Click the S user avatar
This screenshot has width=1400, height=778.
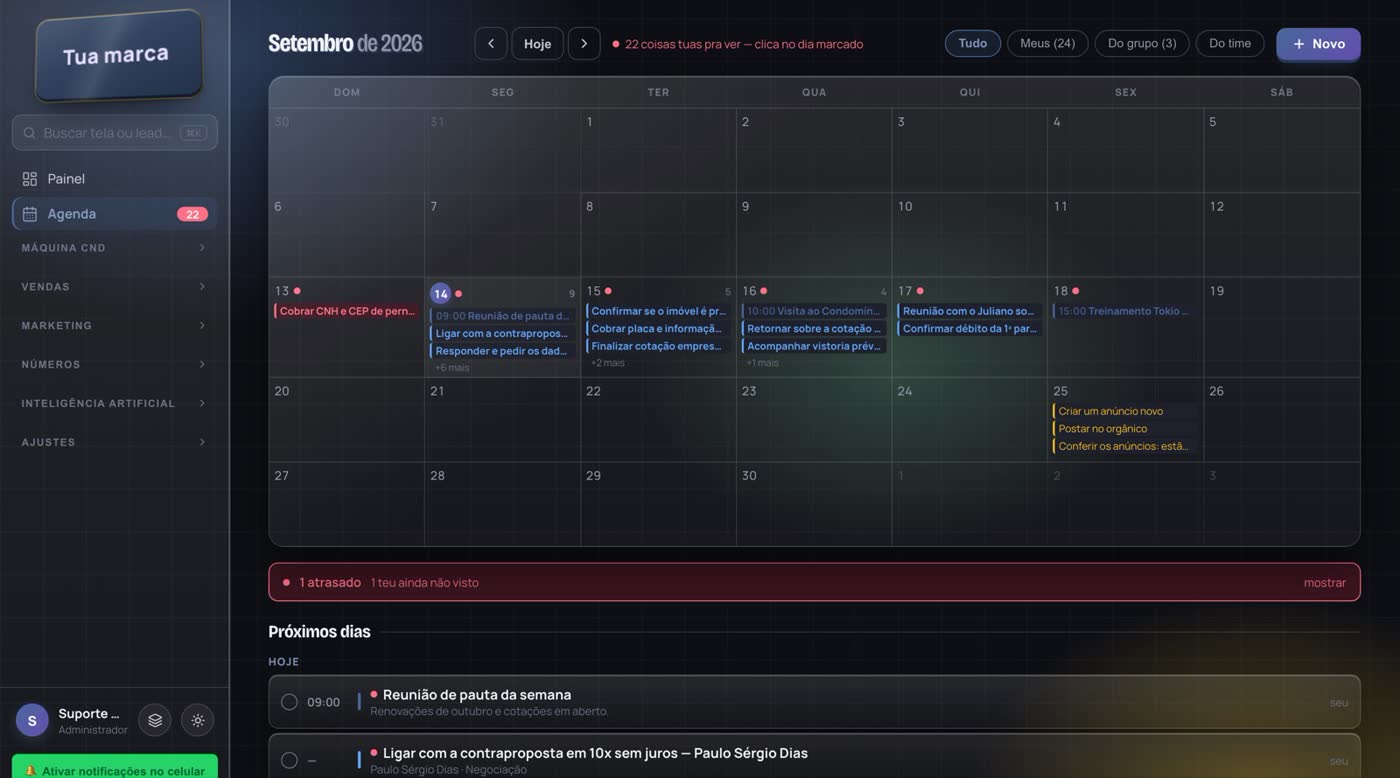(x=32, y=720)
